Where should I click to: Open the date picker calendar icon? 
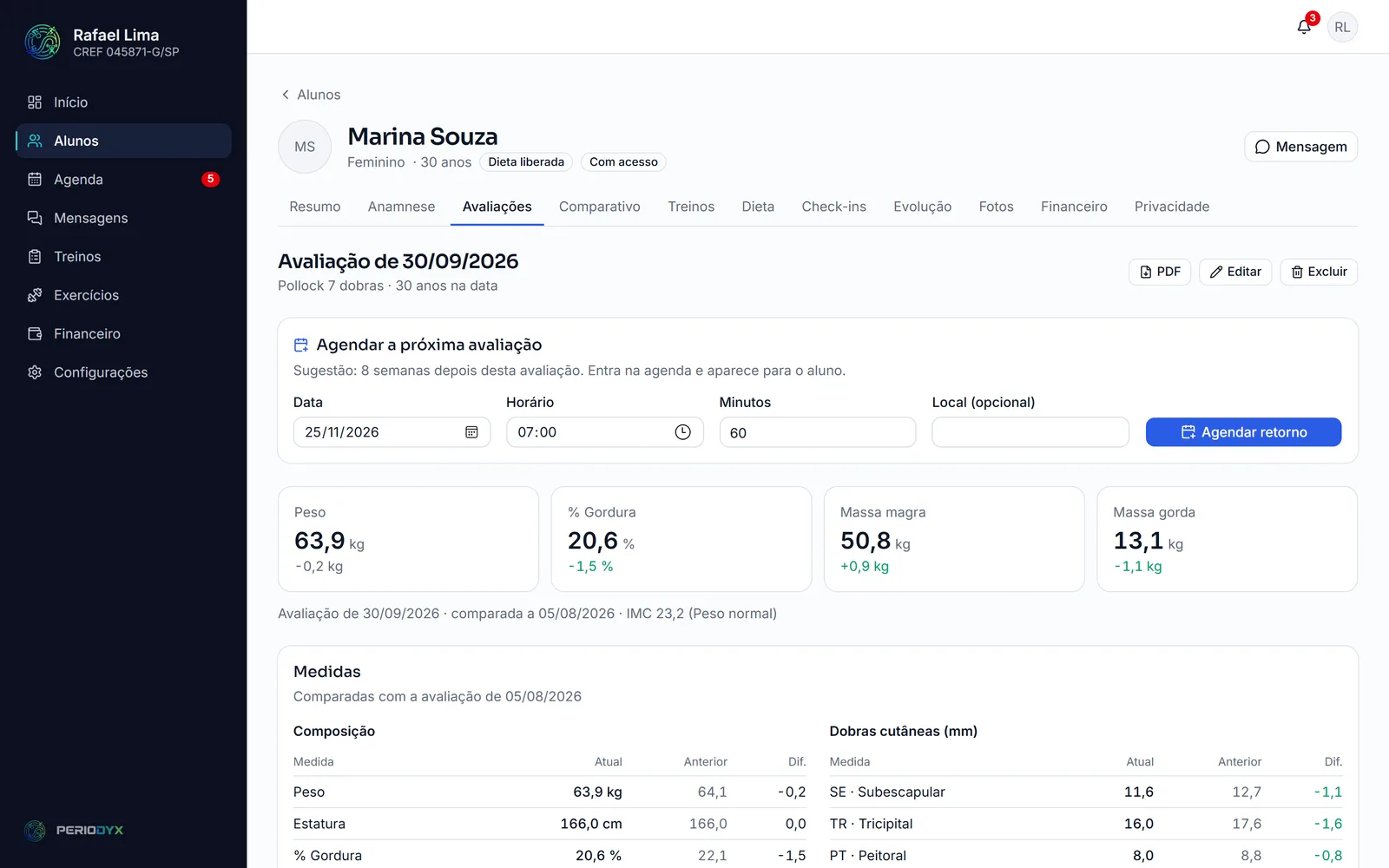point(471,432)
